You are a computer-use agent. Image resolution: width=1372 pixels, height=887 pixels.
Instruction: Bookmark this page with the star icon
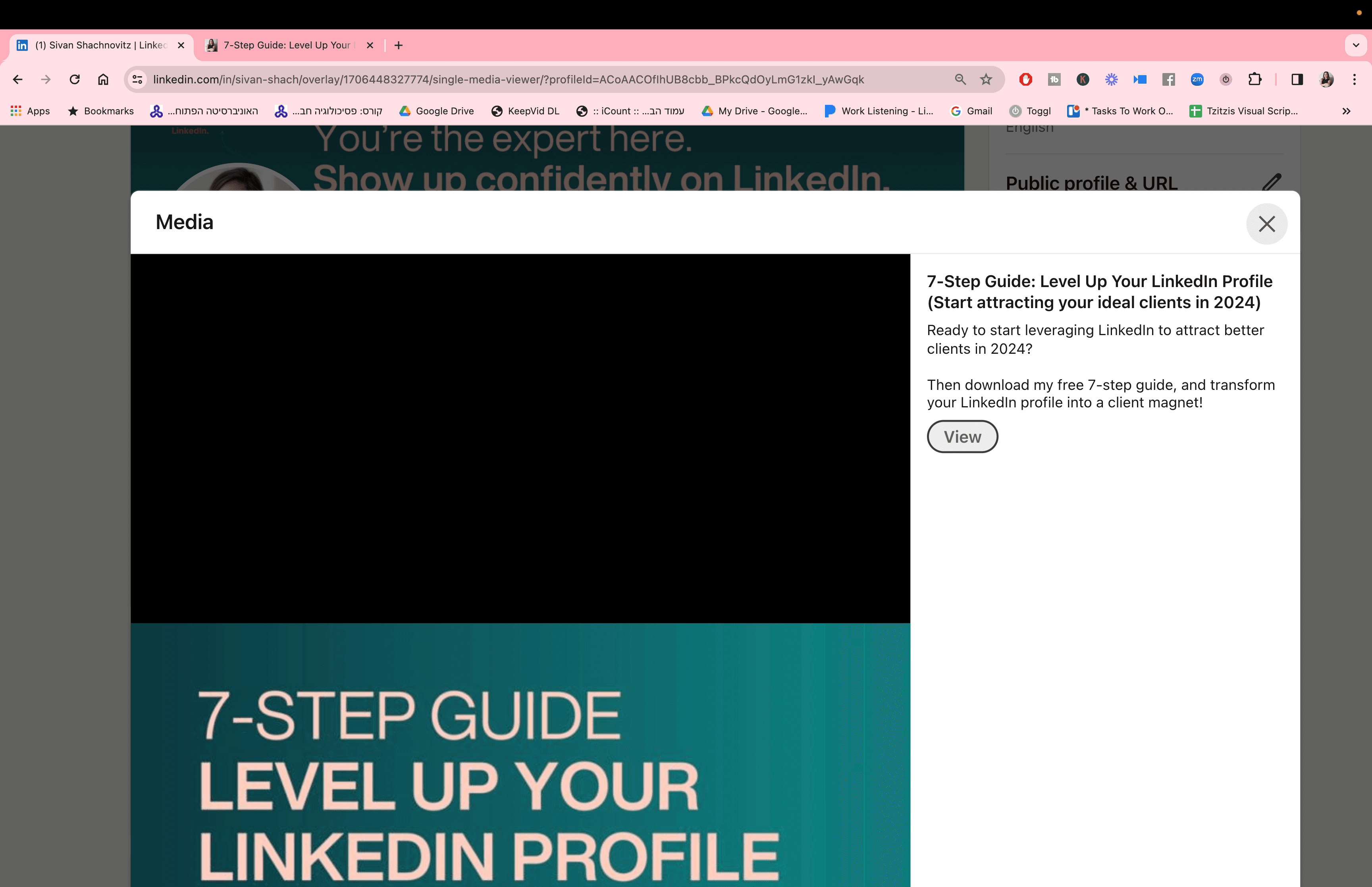(986, 79)
